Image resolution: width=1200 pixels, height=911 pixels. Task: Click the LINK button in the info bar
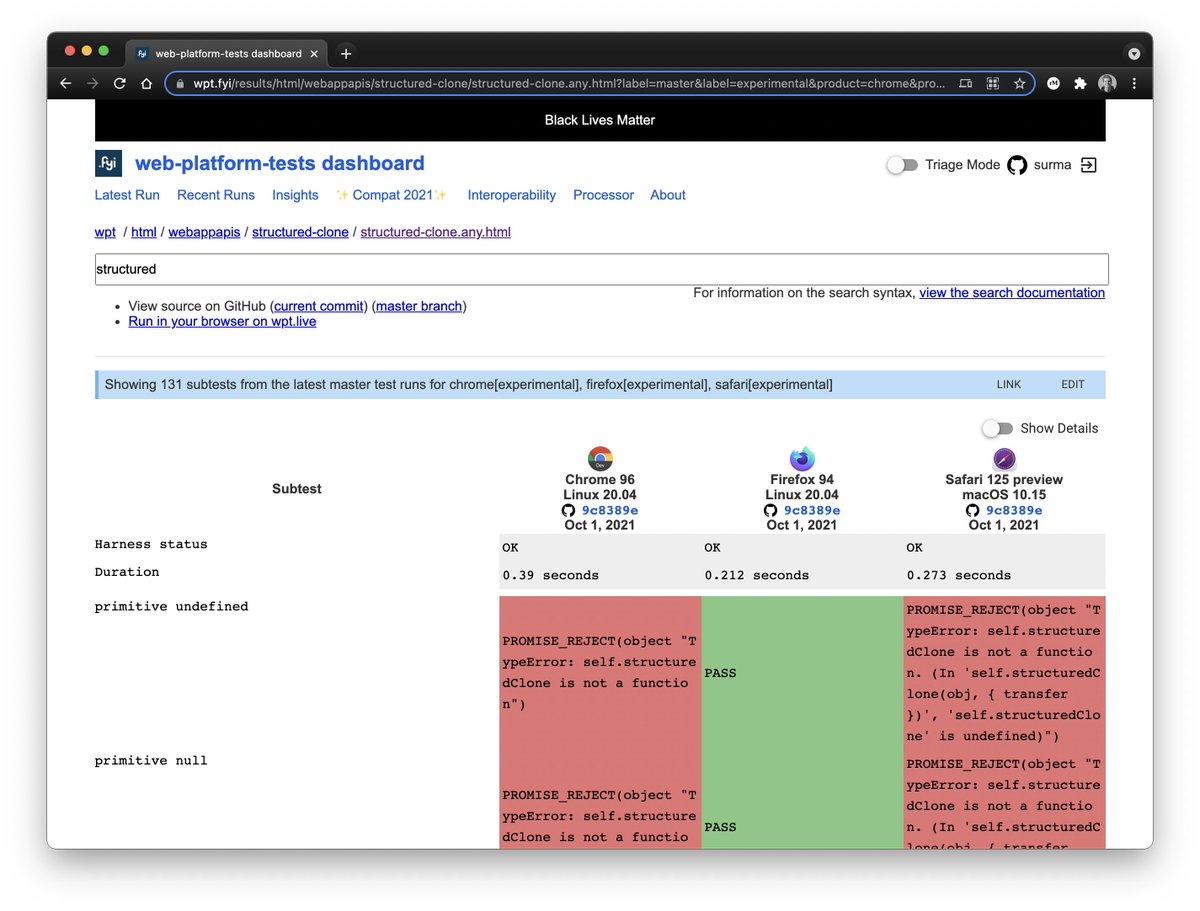point(1009,385)
